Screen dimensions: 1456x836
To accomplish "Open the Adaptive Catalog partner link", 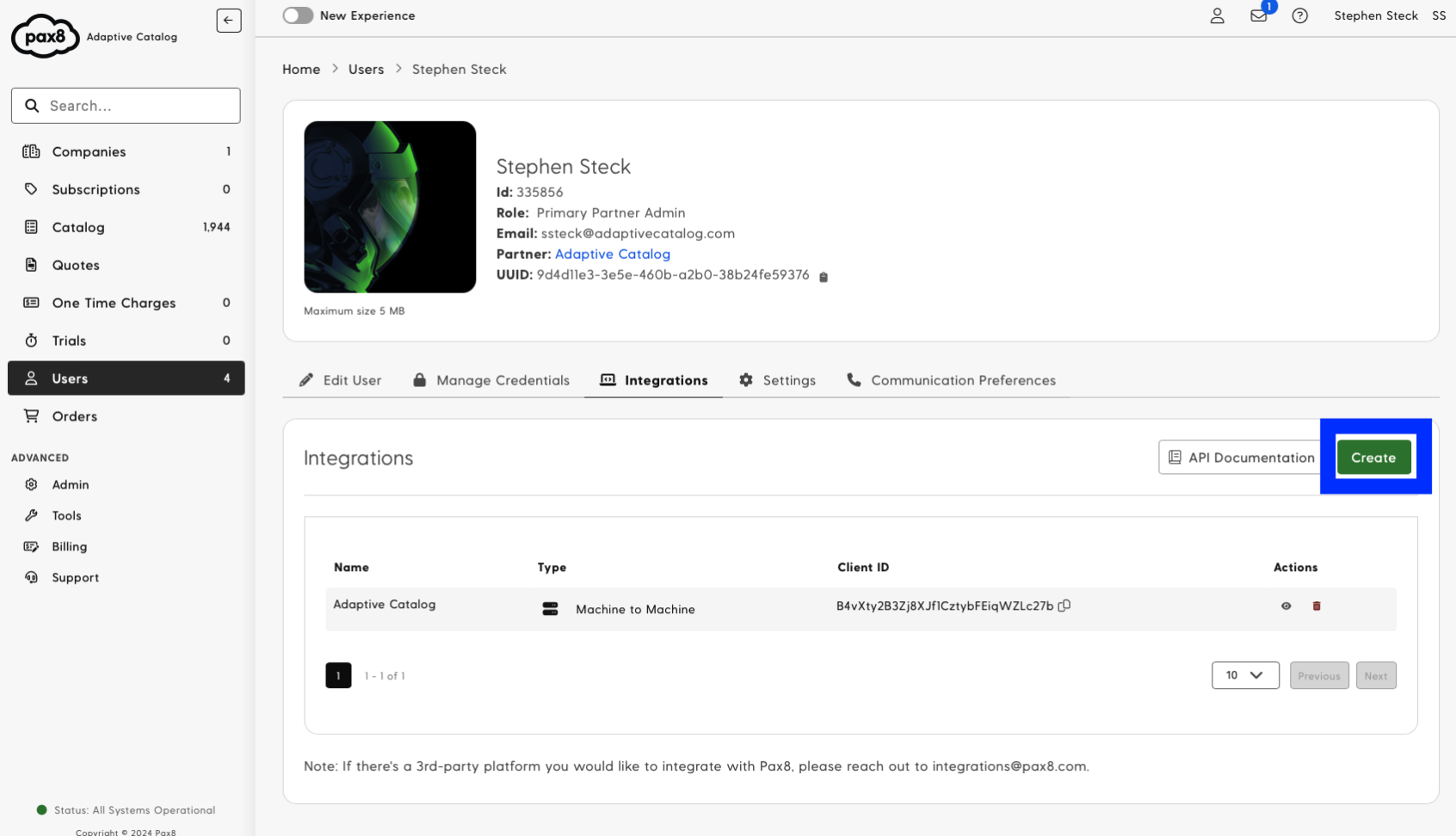I will tap(613, 254).
